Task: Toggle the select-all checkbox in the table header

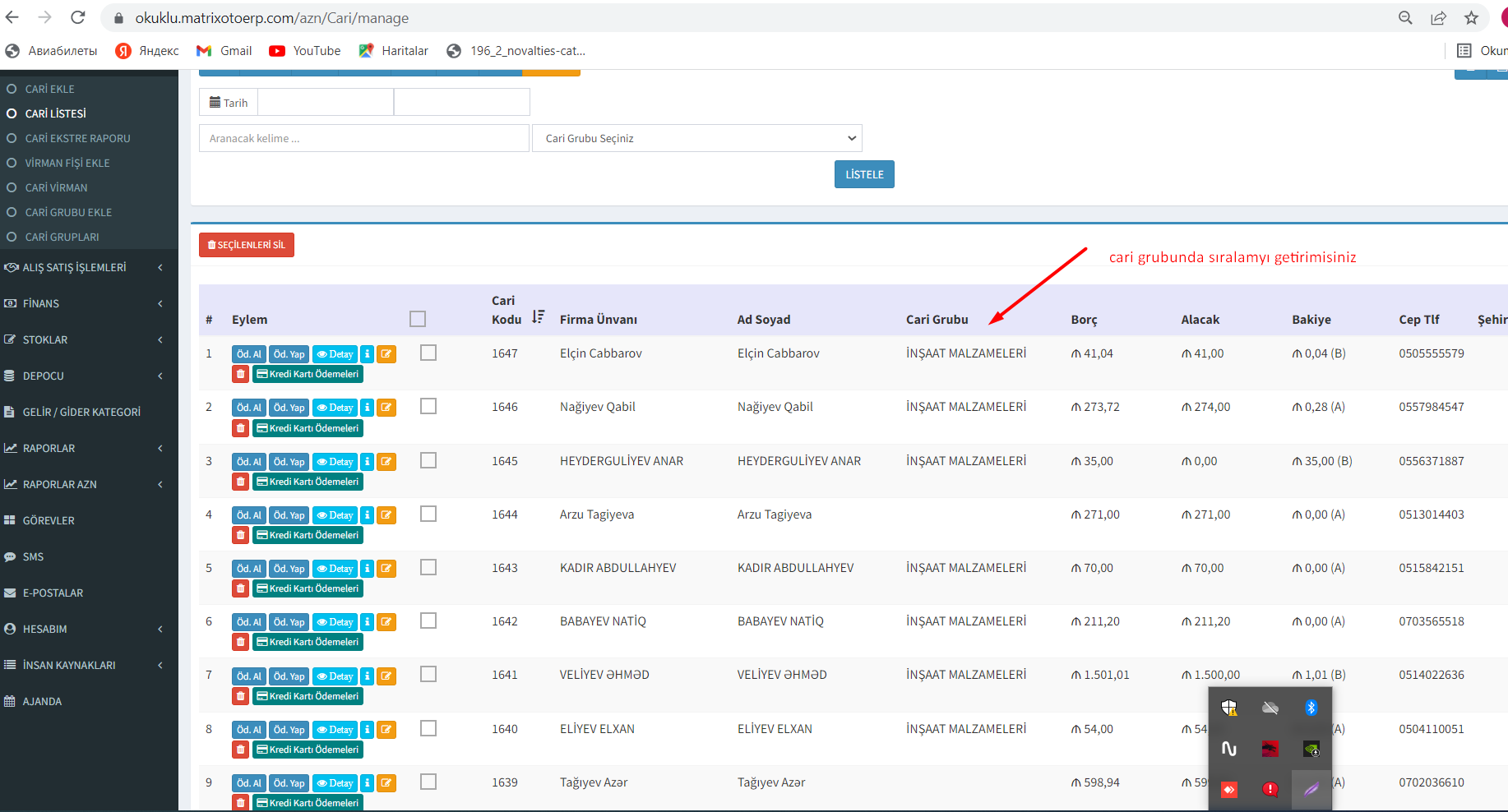Action: (418, 319)
